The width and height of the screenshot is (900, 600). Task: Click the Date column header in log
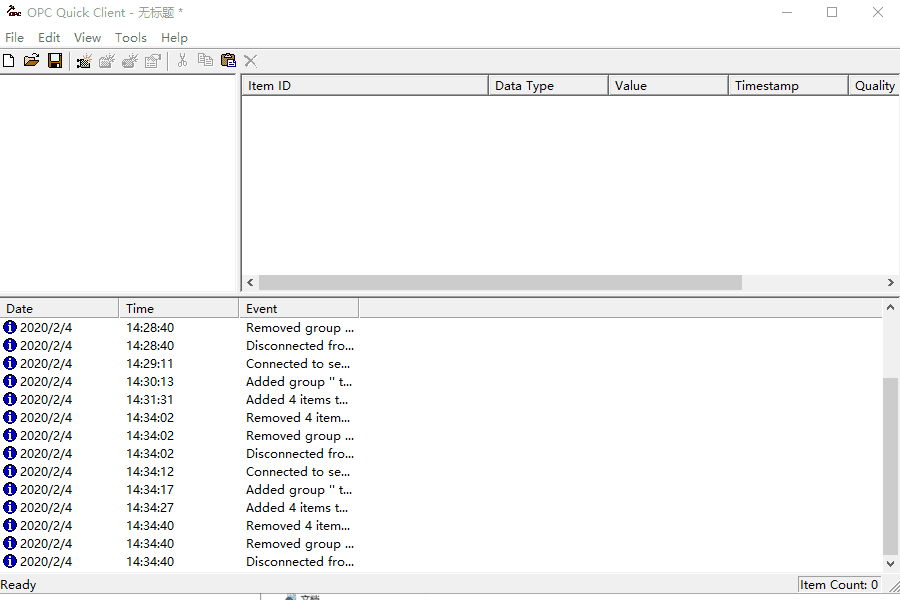tap(59, 308)
